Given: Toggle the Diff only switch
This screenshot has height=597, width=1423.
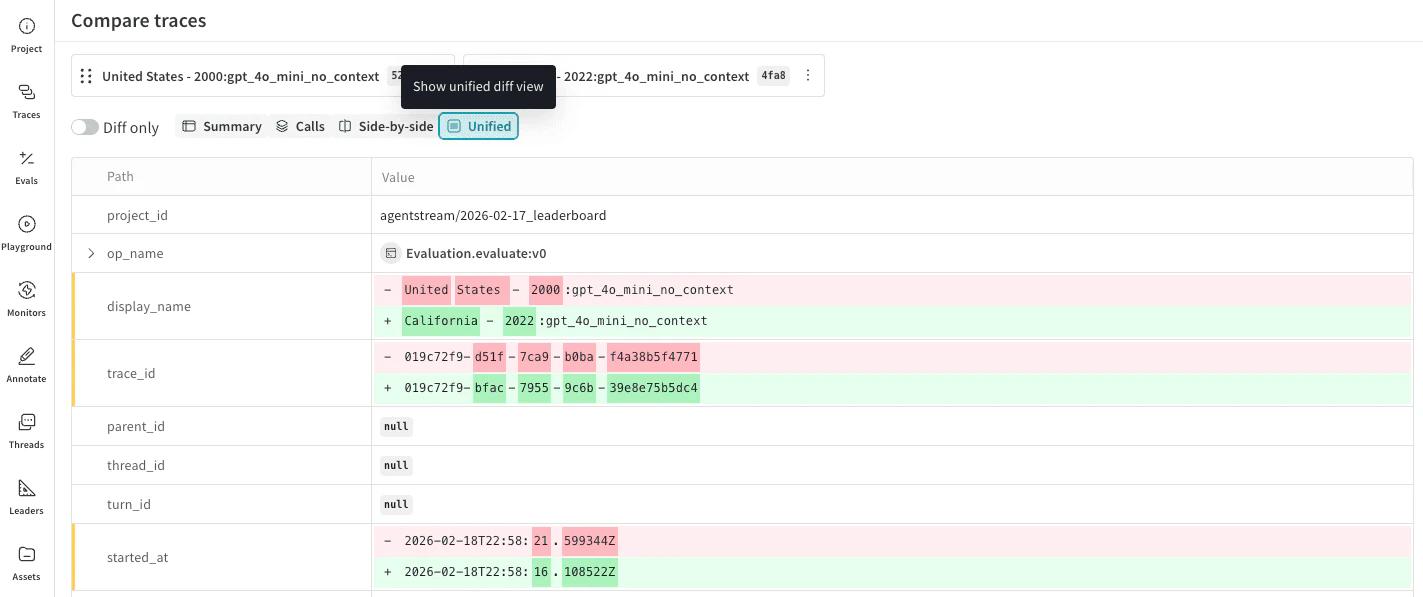Looking at the screenshot, I should tap(85, 127).
